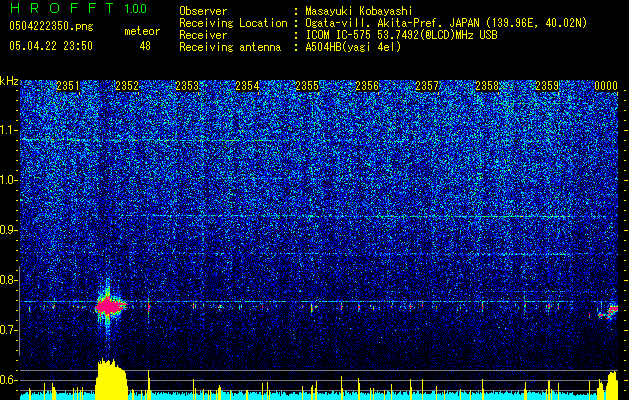Click the 0.6 kHz axis label
The width and height of the screenshot is (629, 400).
tap(9, 380)
